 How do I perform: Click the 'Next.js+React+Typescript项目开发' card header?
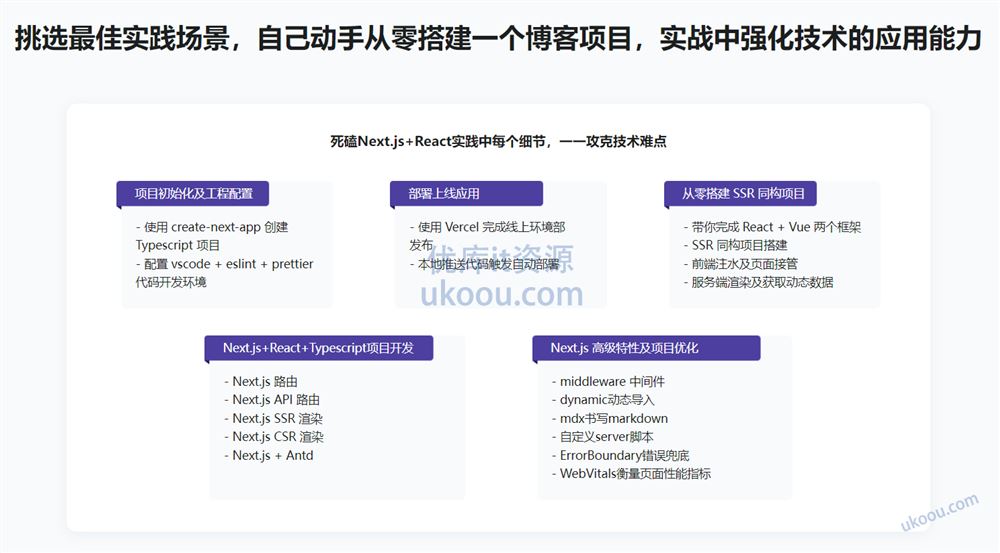[318, 348]
